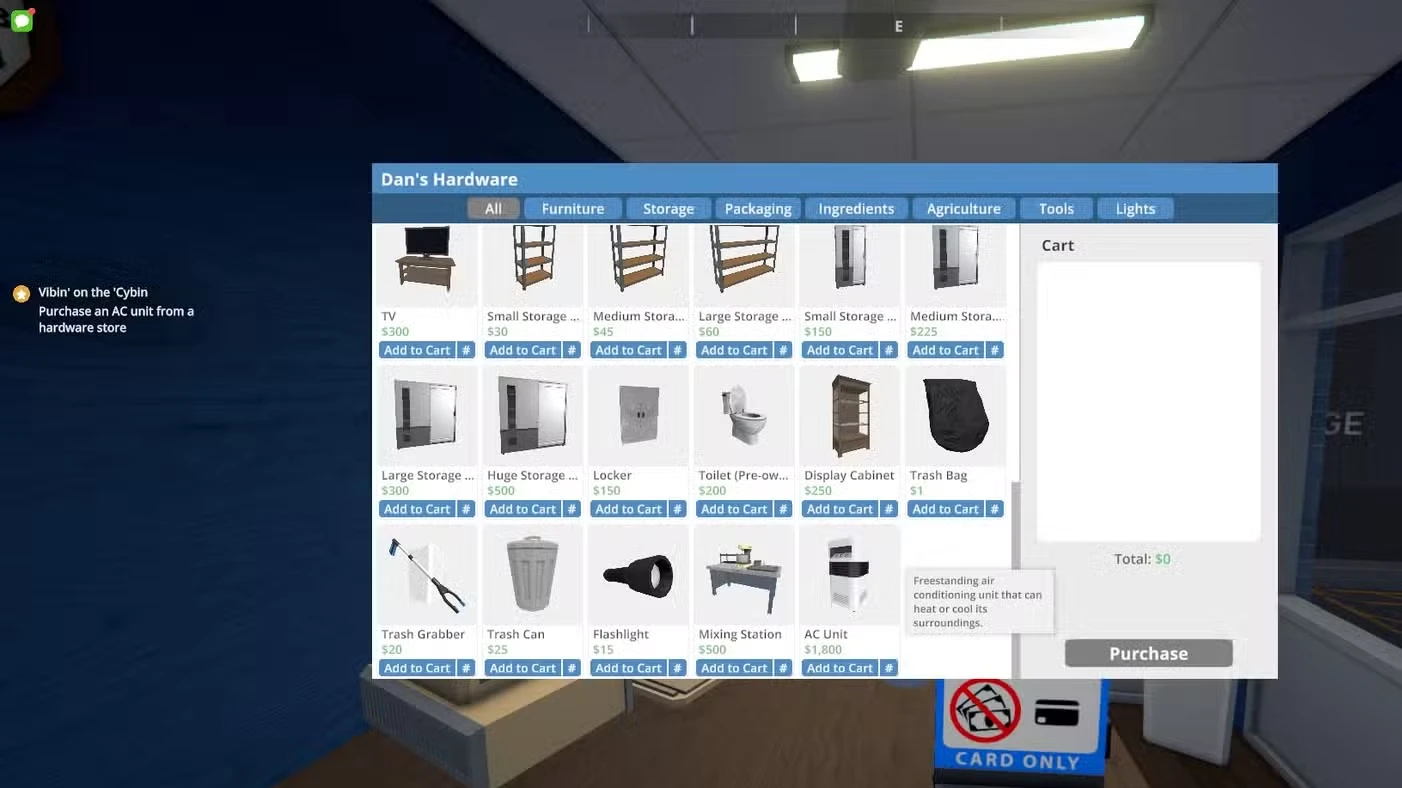Select the $300 Large Storage closet image
The width and height of the screenshot is (1402, 788).
pos(427,415)
